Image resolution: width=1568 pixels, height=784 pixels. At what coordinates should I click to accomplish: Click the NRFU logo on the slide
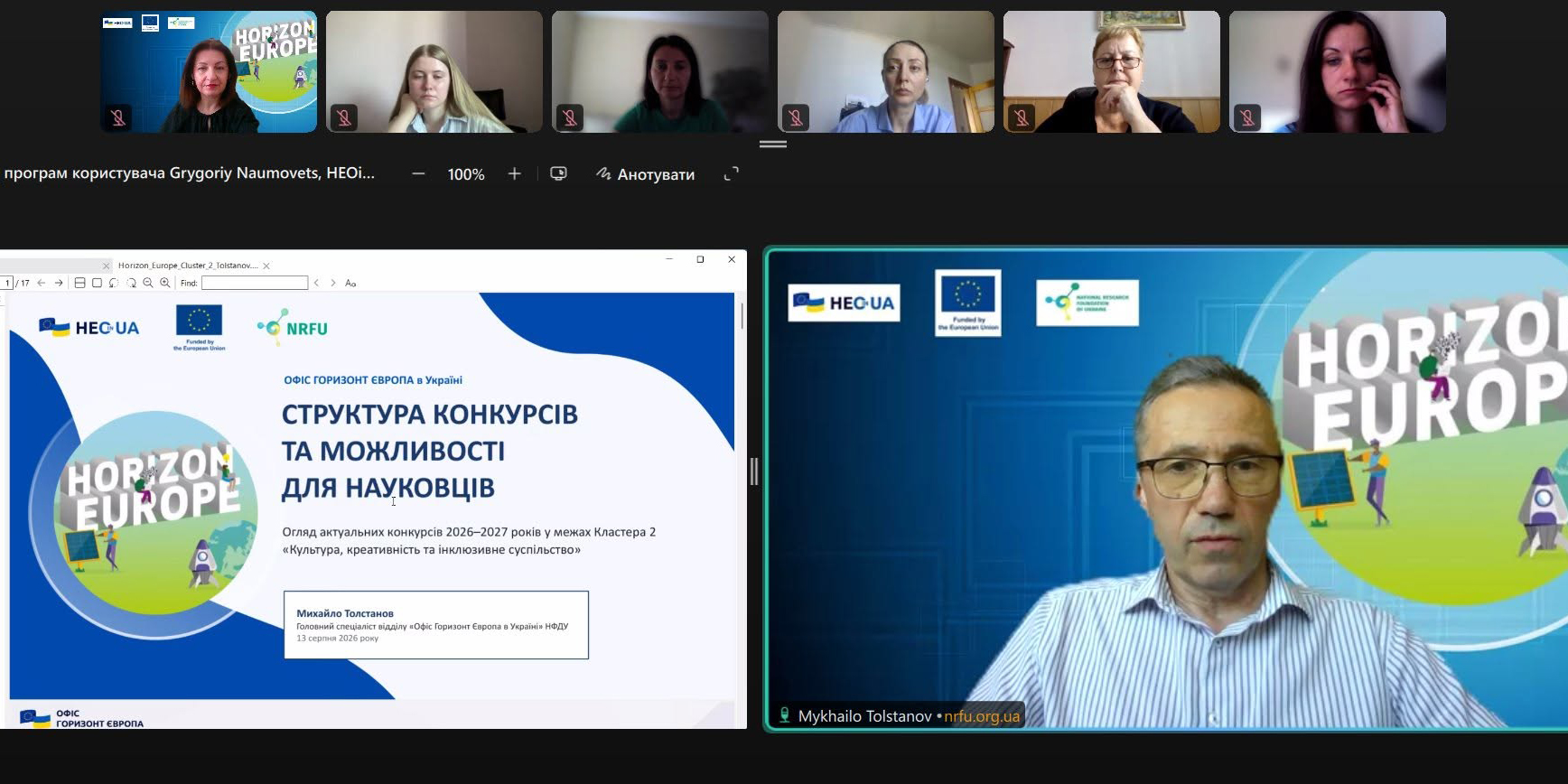click(293, 326)
